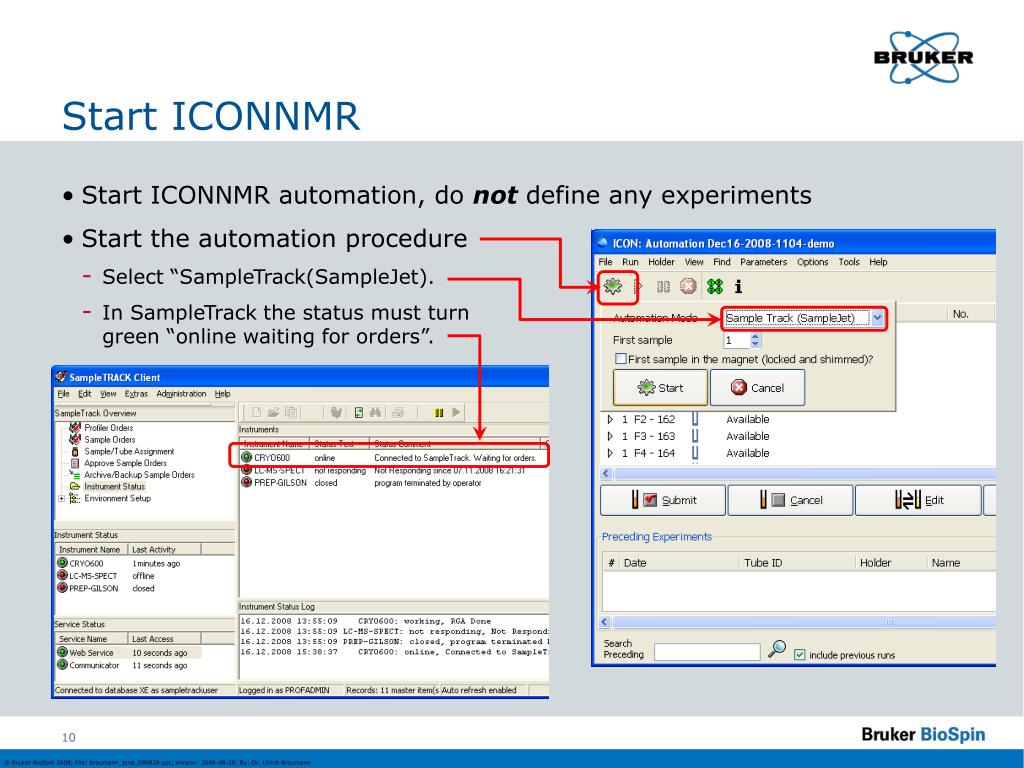This screenshot has width=1024, height=768.
Task: Expand the F3 - 163 holder row
Action: [x=610, y=436]
